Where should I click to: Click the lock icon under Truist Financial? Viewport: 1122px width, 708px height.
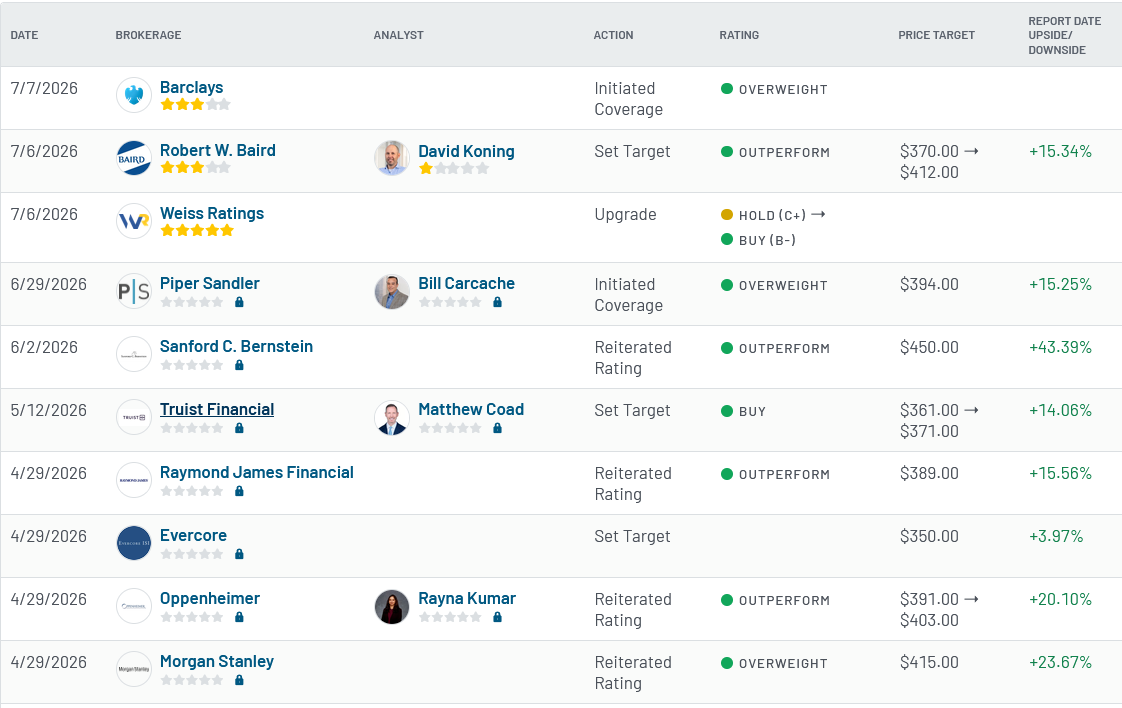pyautogui.click(x=240, y=428)
